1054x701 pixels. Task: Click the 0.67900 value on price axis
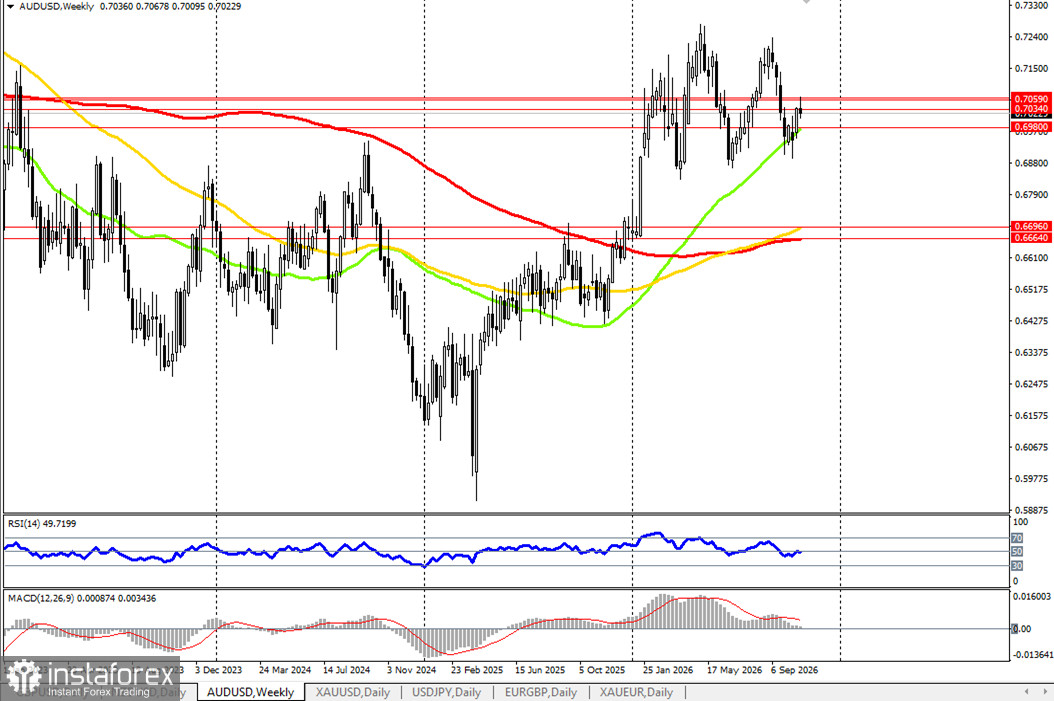click(x=1031, y=195)
